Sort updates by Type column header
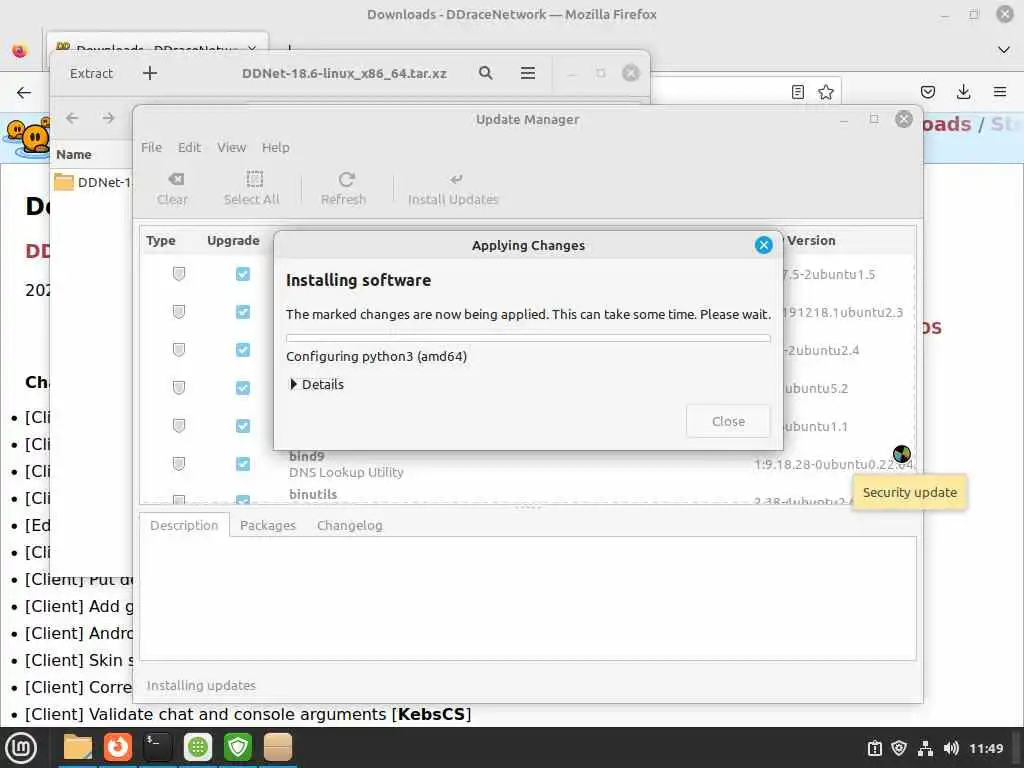 pyautogui.click(x=161, y=240)
